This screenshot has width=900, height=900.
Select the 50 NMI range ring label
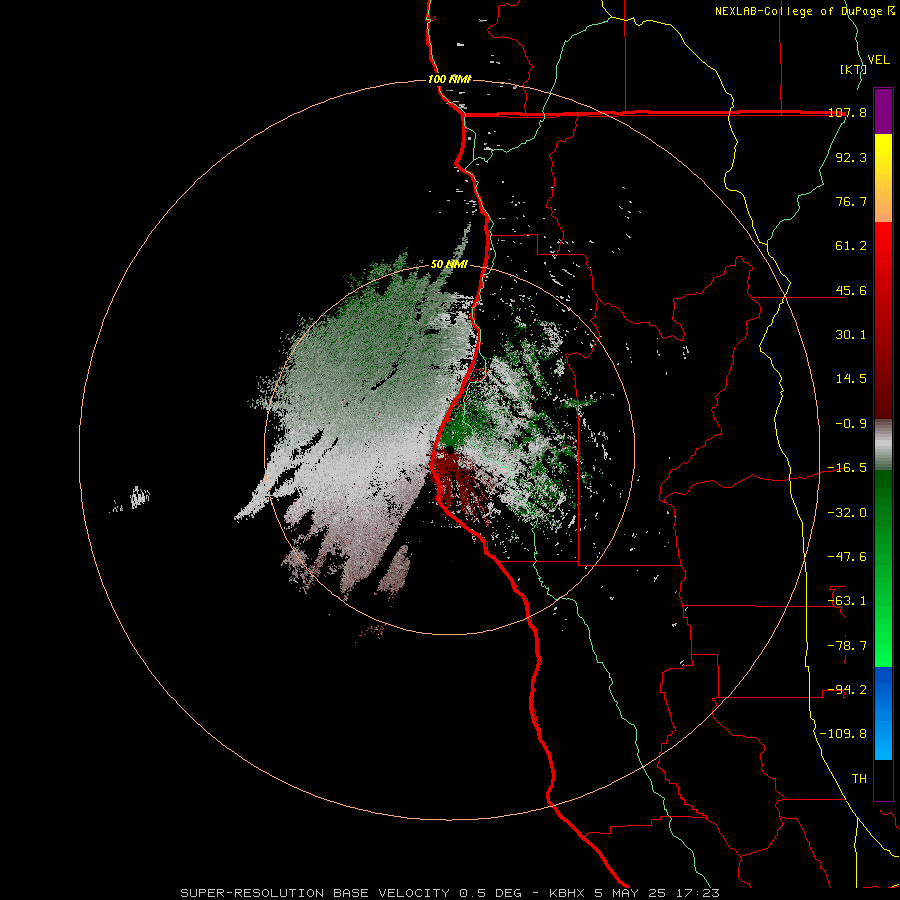click(449, 264)
